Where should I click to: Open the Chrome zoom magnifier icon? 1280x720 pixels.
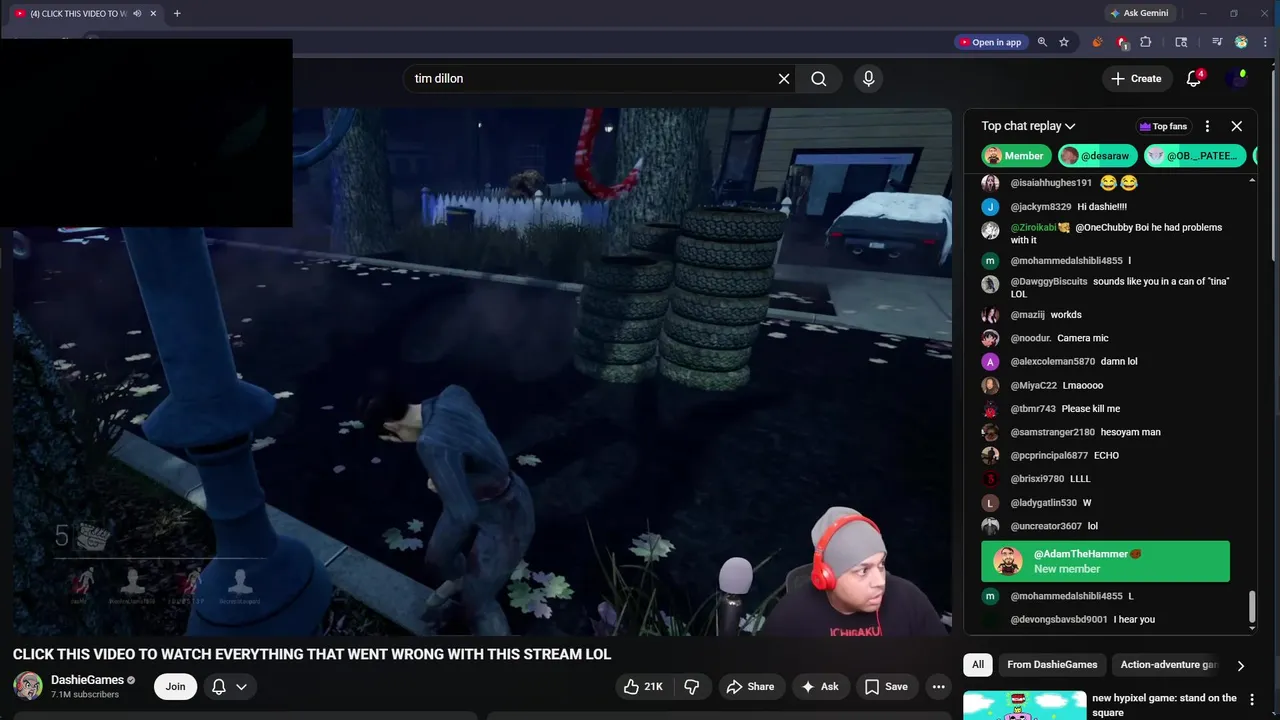1042,42
